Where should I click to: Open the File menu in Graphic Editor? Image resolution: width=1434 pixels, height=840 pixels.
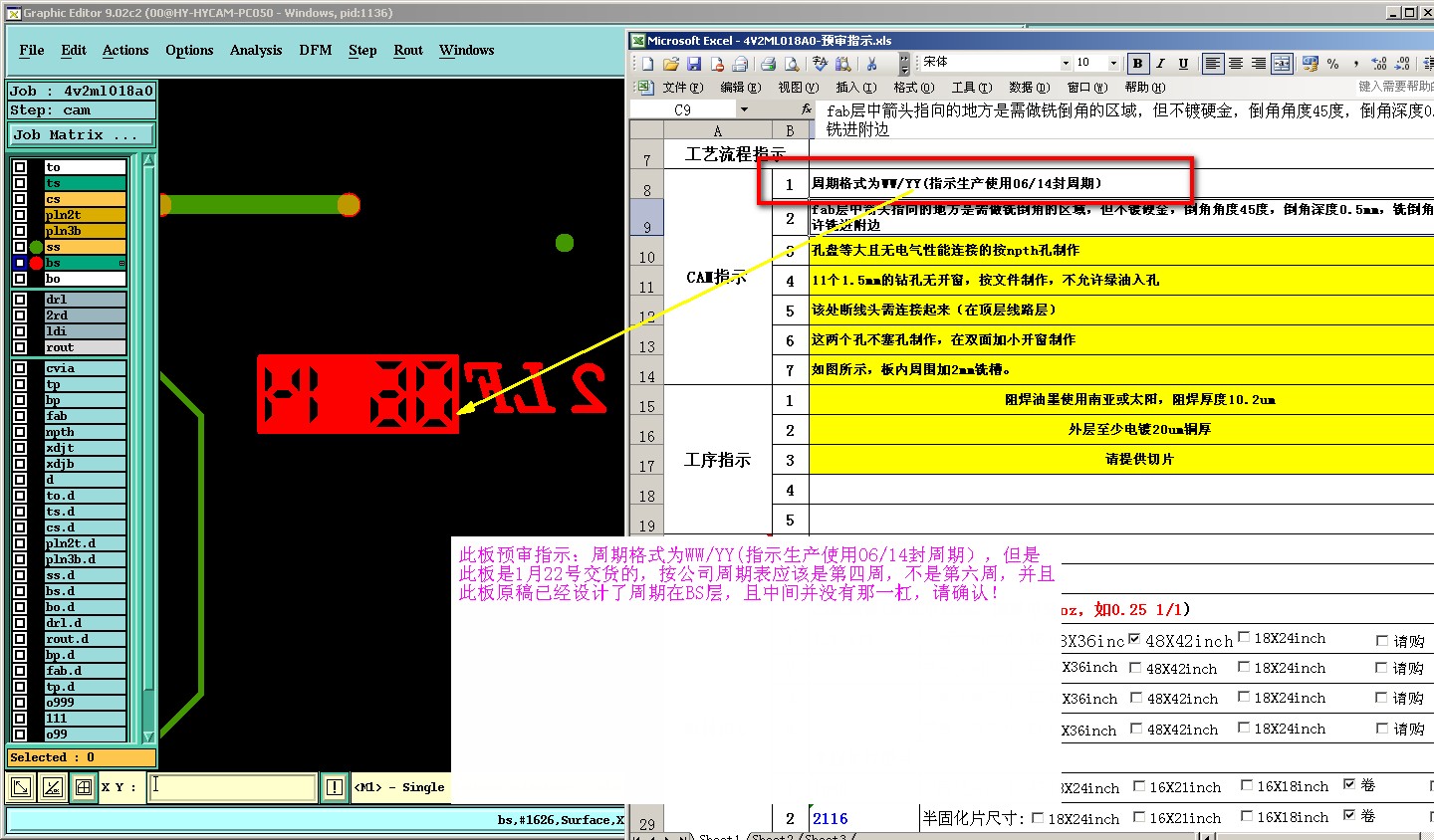pos(32,50)
